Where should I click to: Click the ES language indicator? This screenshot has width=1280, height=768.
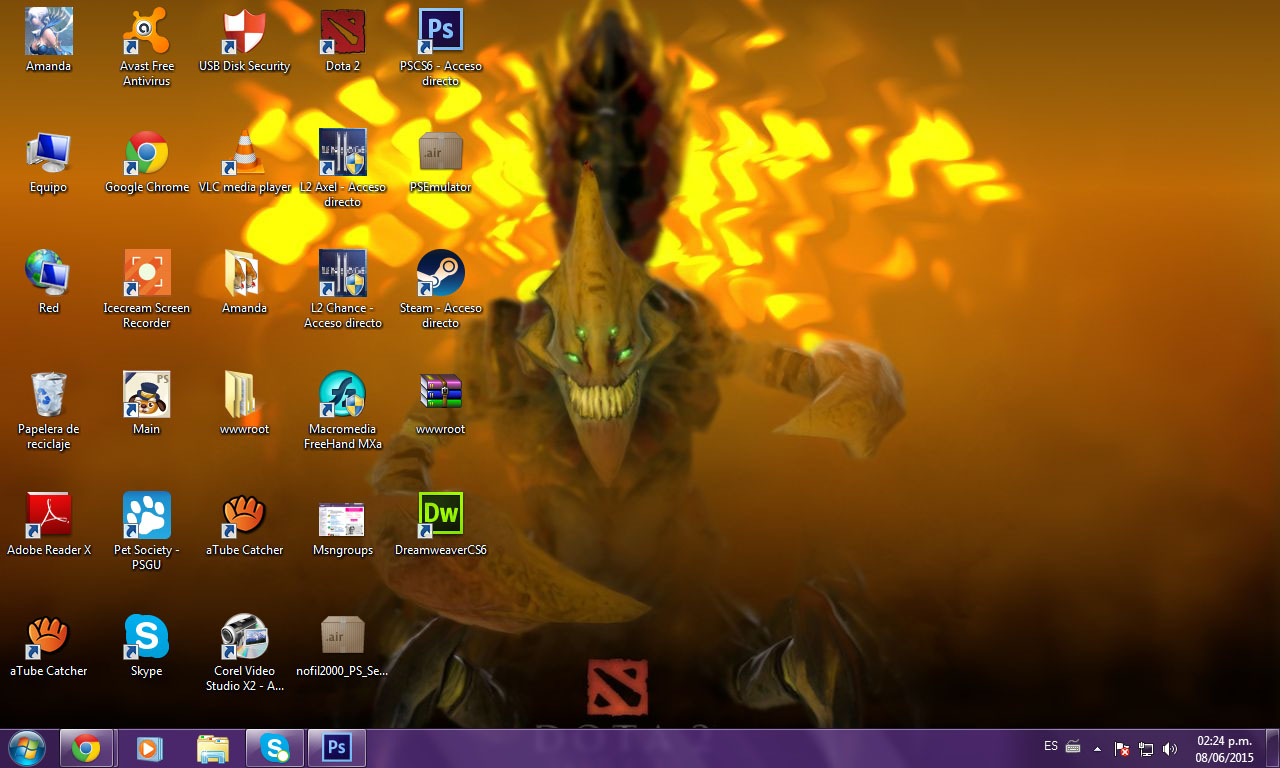click(x=1051, y=746)
